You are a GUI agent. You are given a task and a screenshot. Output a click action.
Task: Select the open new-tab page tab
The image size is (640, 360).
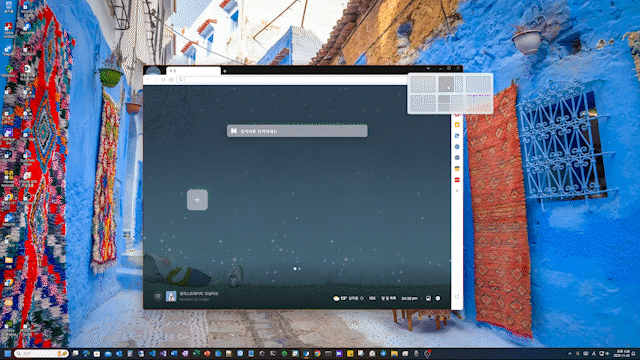[193, 71]
